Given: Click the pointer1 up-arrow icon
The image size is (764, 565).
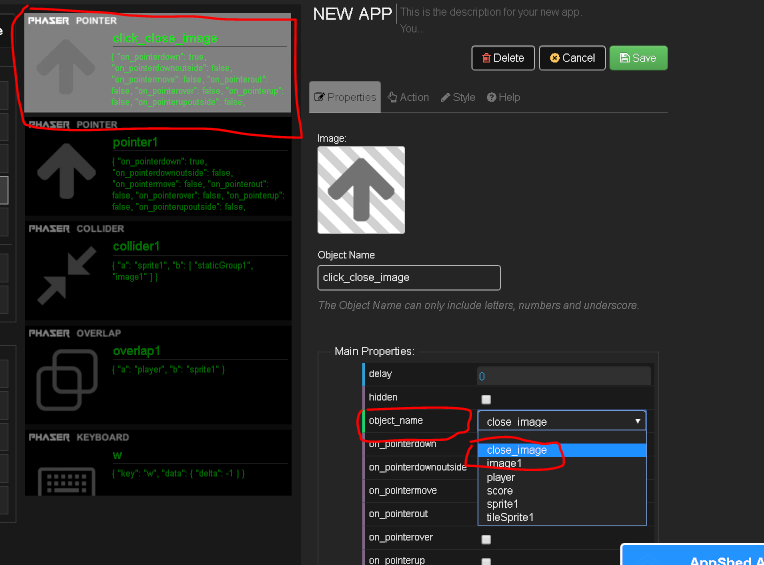Looking at the screenshot, I should point(66,171).
